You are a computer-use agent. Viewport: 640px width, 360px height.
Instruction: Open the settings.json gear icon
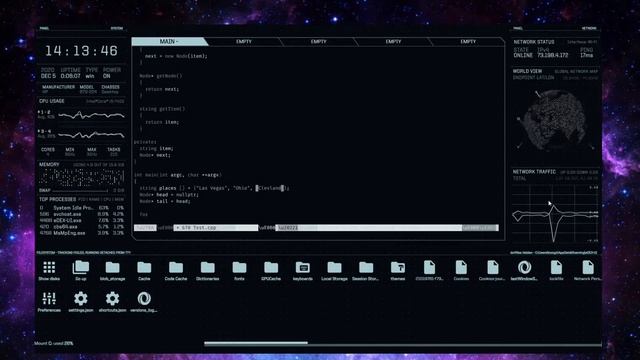click(x=80, y=299)
